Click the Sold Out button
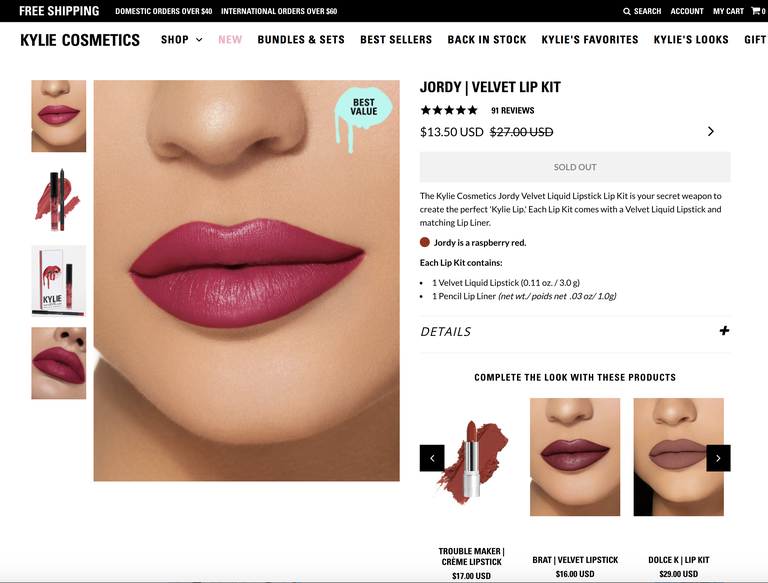Viewport: 768px width, 583px height. point(575,167)
